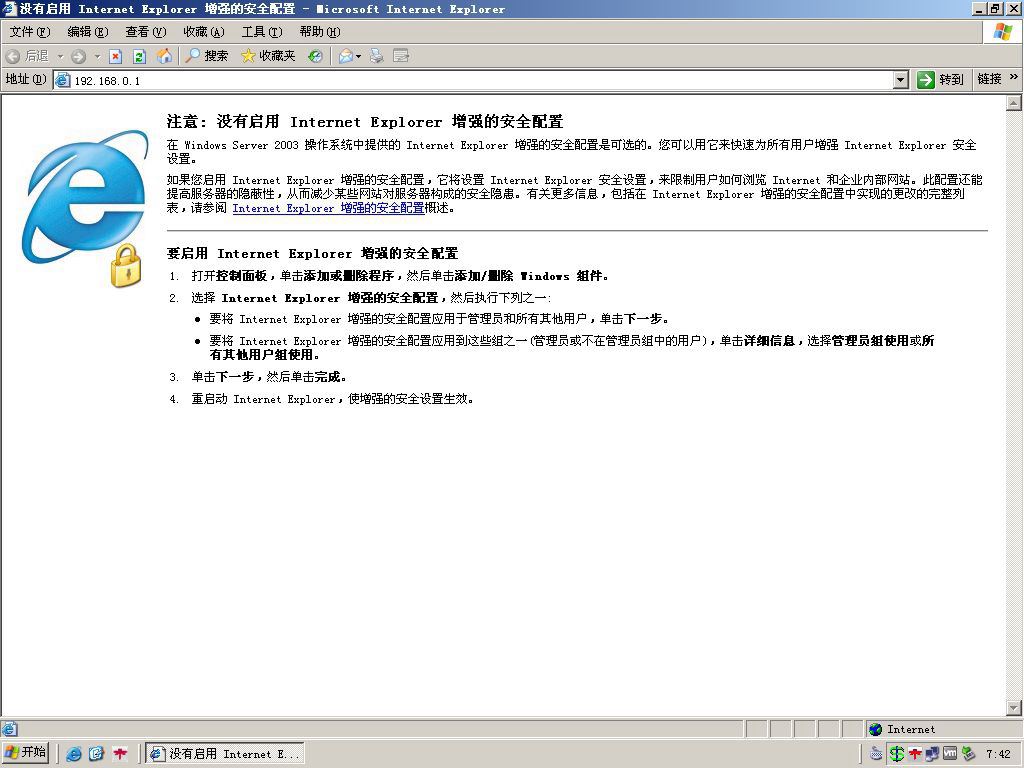
Task: Click the 没有启用 Internet E... taskbar button
Action: tap(225, 754)
